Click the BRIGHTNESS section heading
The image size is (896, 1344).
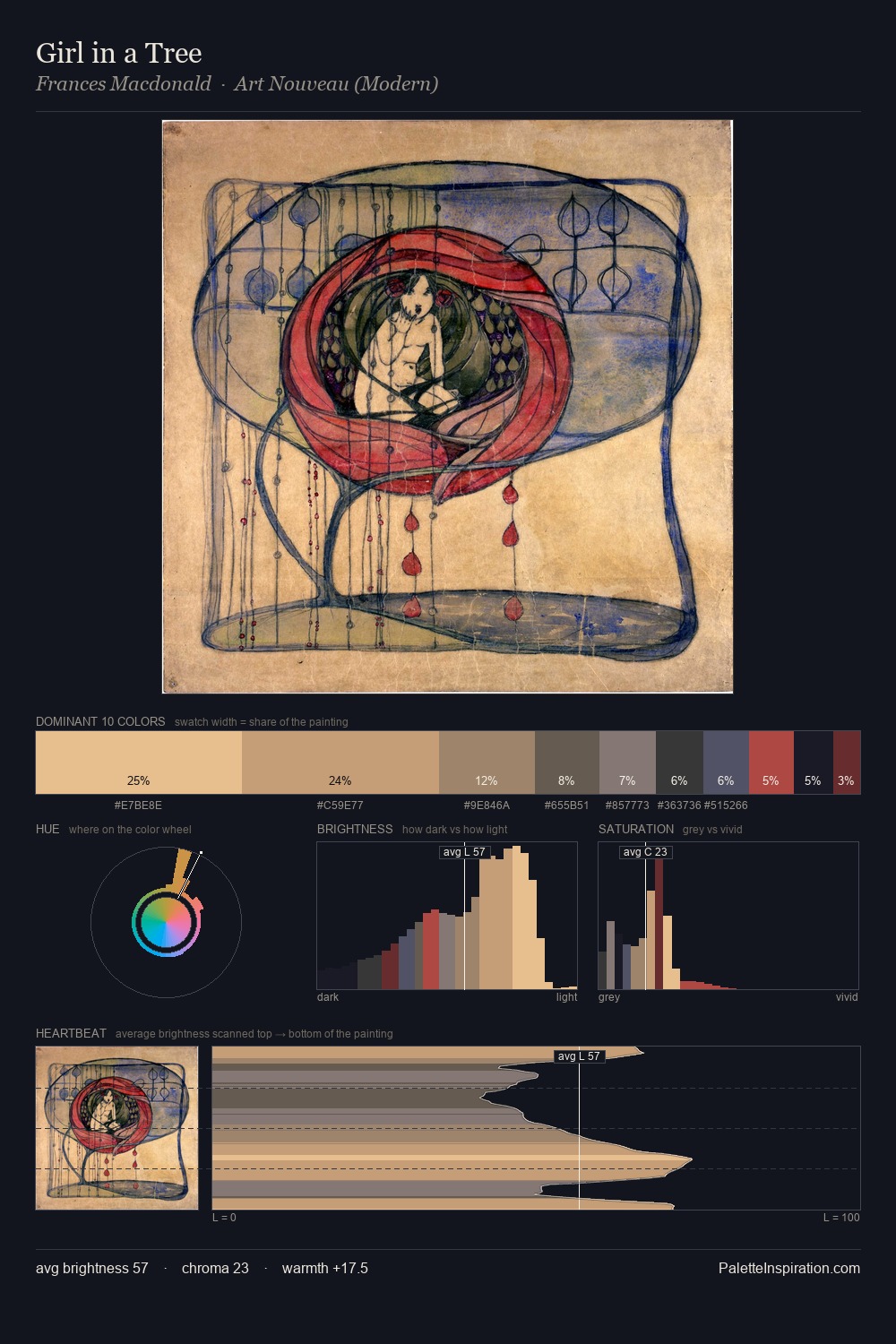point(355,829)
